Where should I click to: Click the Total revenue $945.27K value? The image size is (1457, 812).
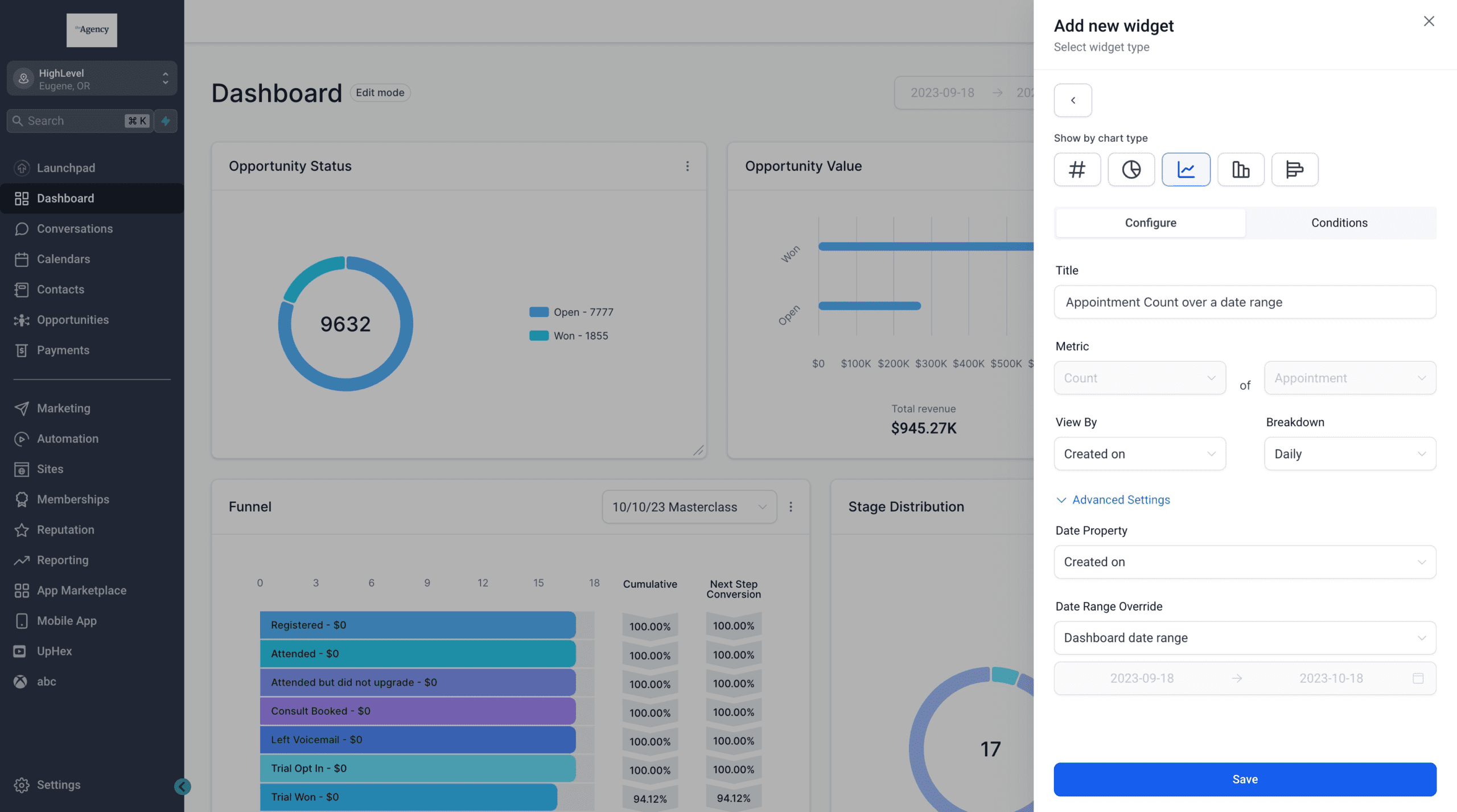924,428
